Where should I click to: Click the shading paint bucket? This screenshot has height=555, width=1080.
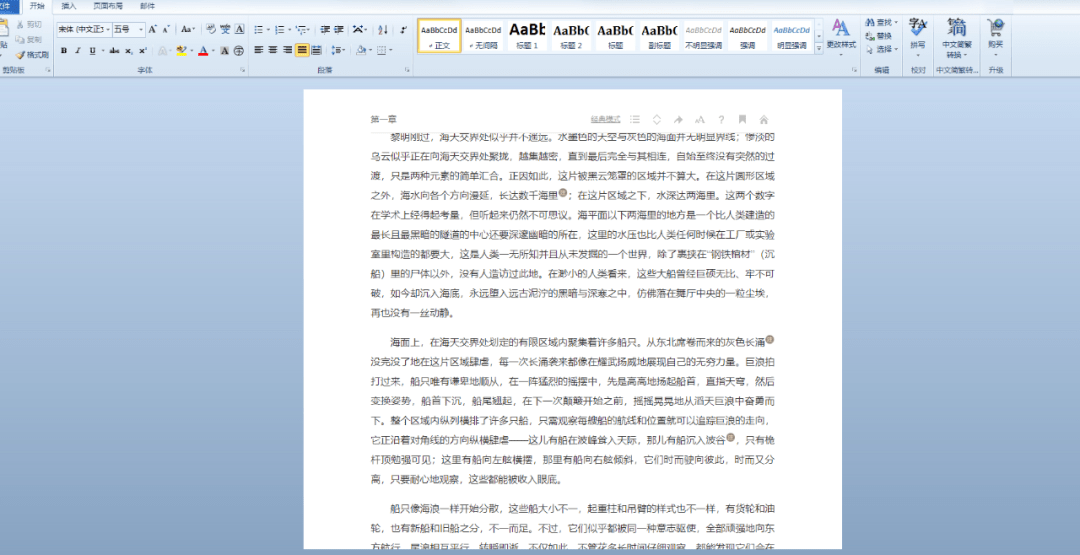[361, 50]
